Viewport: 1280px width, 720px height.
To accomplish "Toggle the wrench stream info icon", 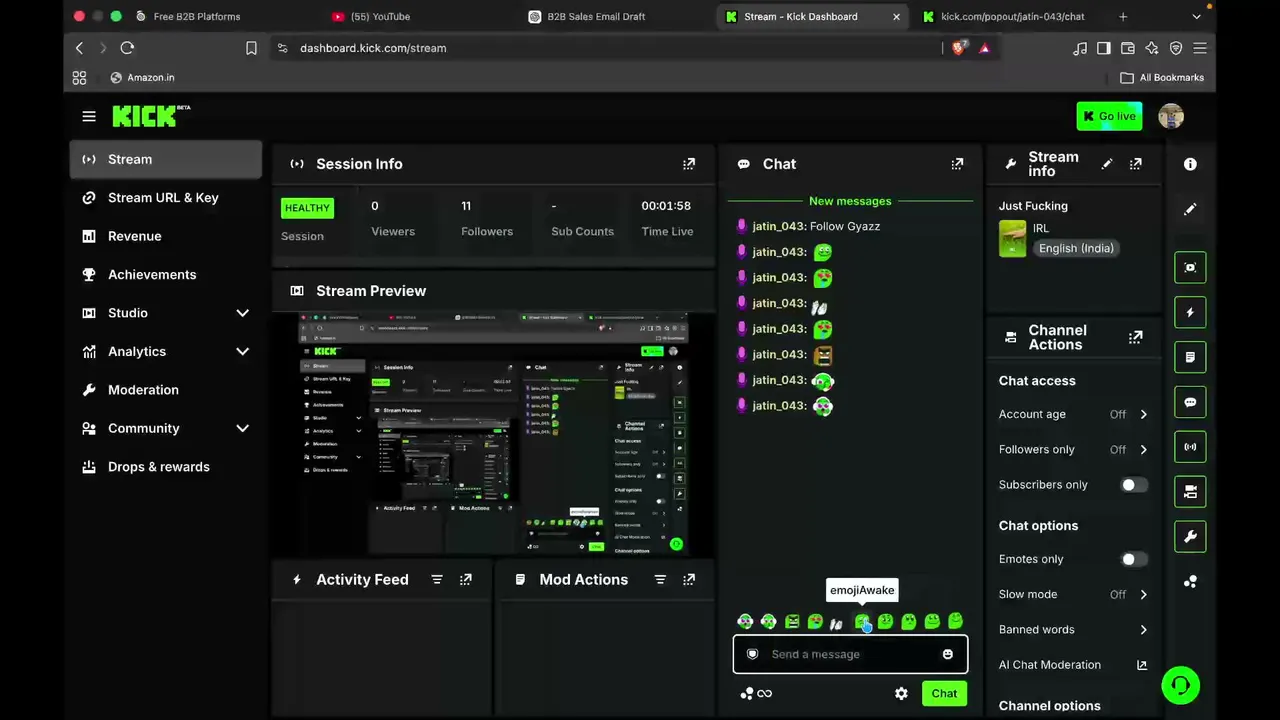I will [x=1190, y=537].
